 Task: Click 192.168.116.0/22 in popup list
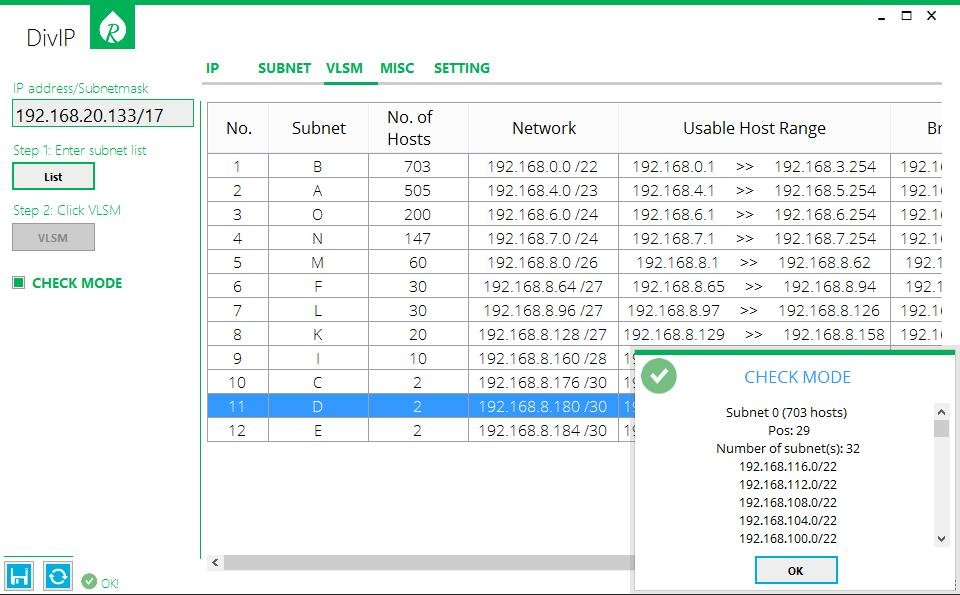coord(787,466)
